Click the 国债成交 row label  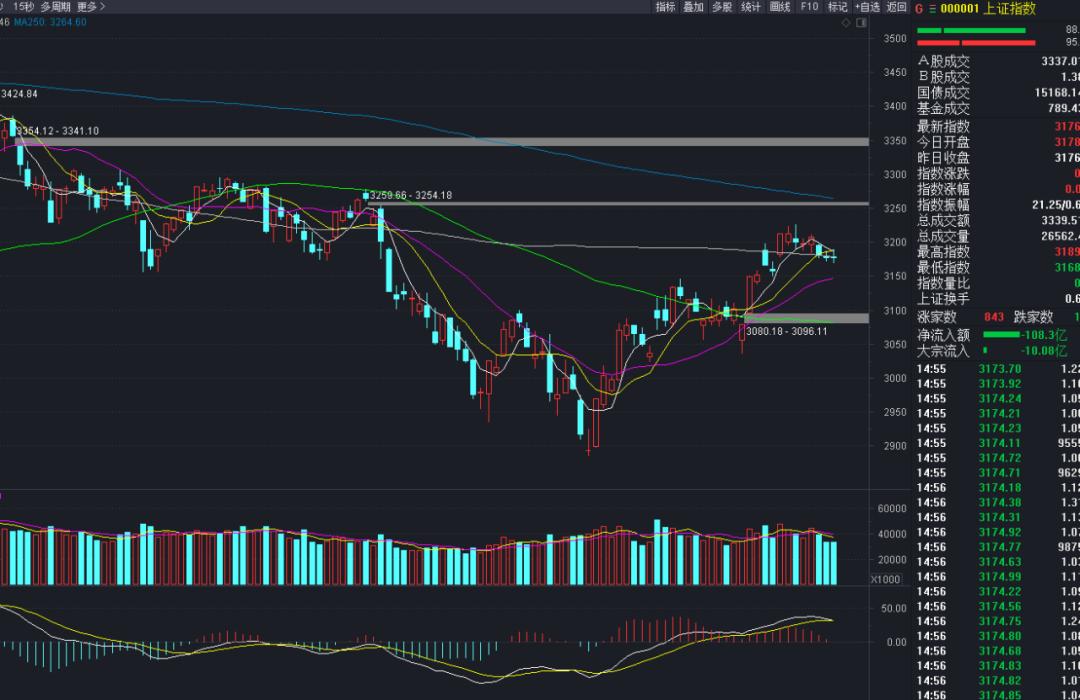(943, 93)
